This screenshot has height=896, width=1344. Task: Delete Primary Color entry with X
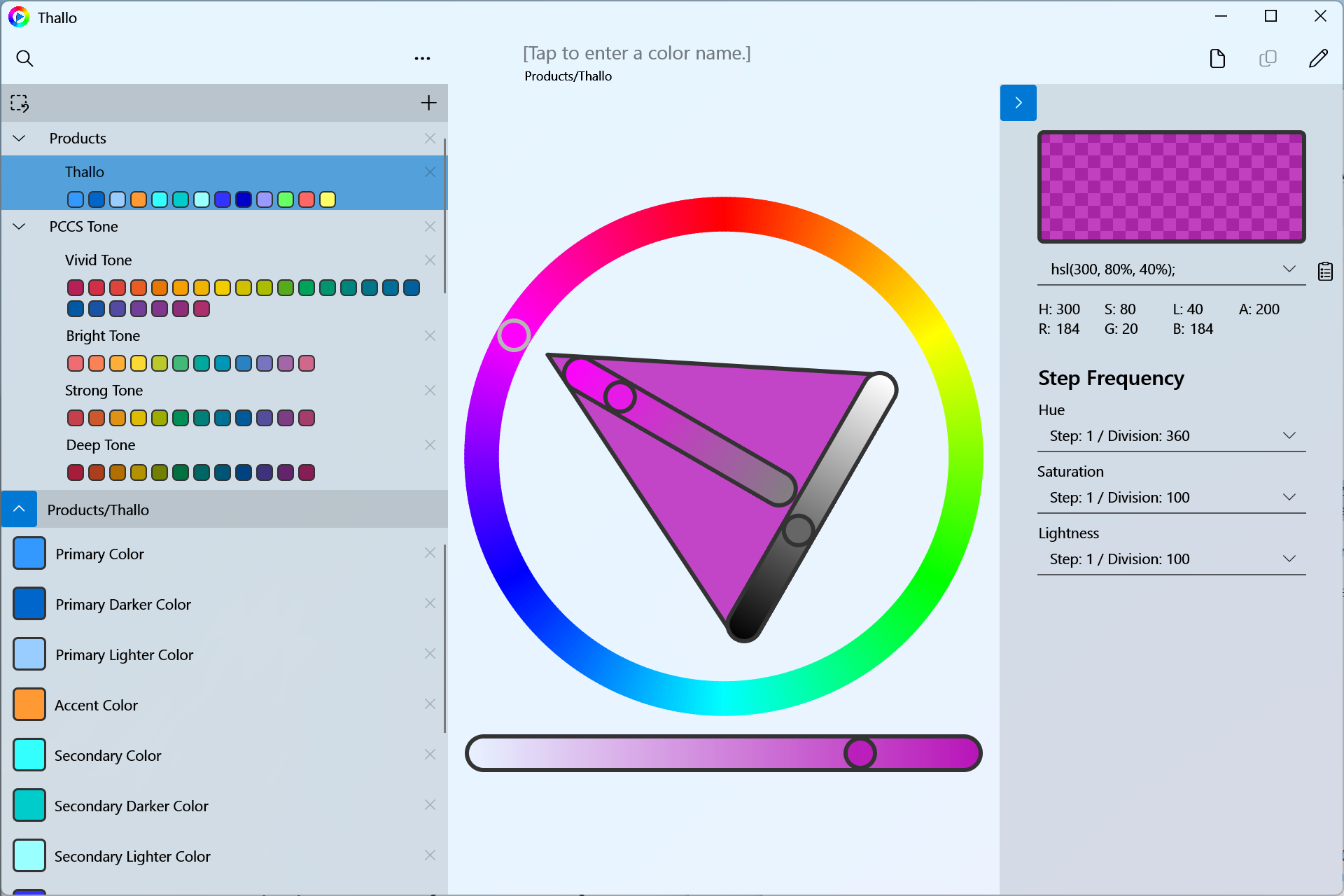tap(430, 553)
